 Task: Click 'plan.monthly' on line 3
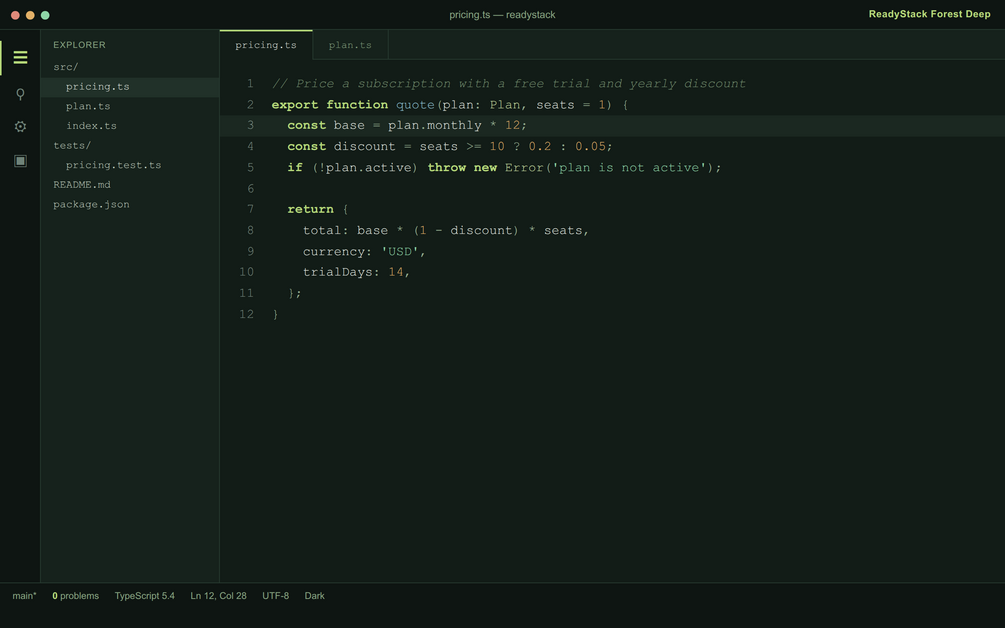click(435, 126)
